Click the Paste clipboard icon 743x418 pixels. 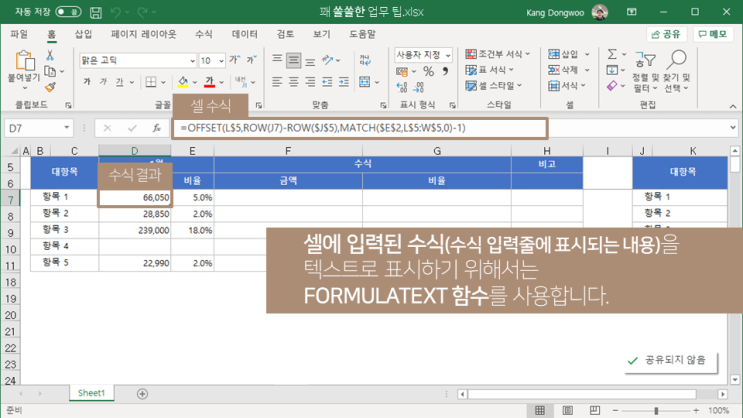coord(25,61)
